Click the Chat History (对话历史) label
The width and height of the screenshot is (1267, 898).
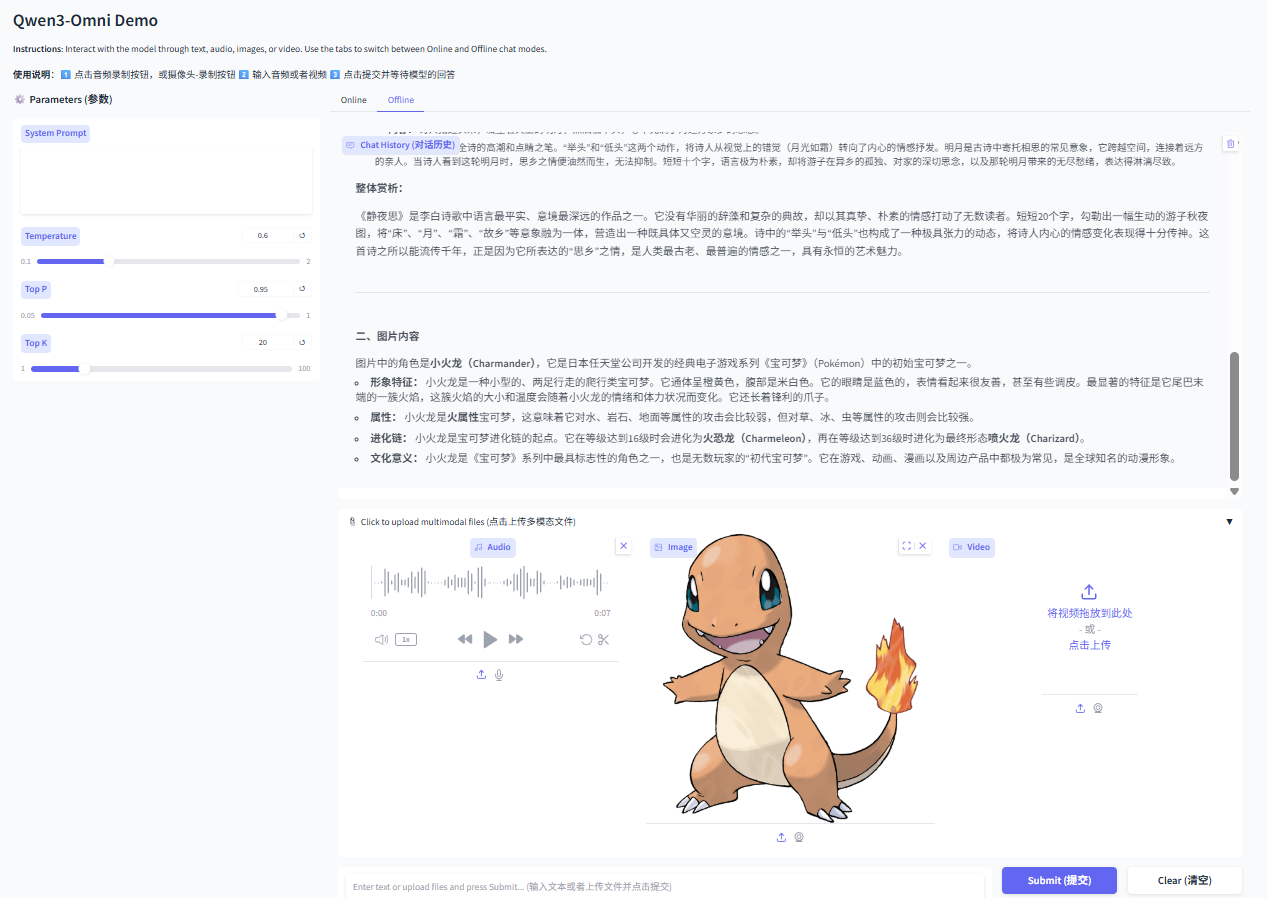click(x=399, y=145)
